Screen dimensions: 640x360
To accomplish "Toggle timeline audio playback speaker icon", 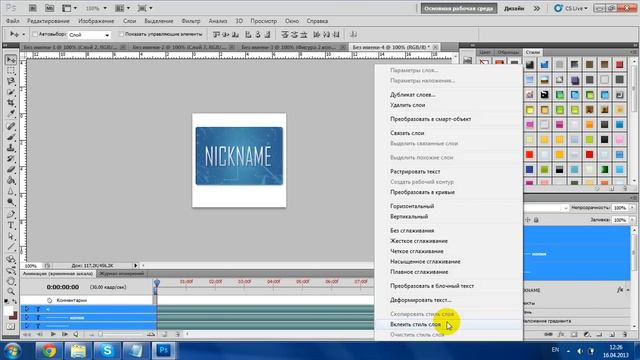I will tap(76, 334).
